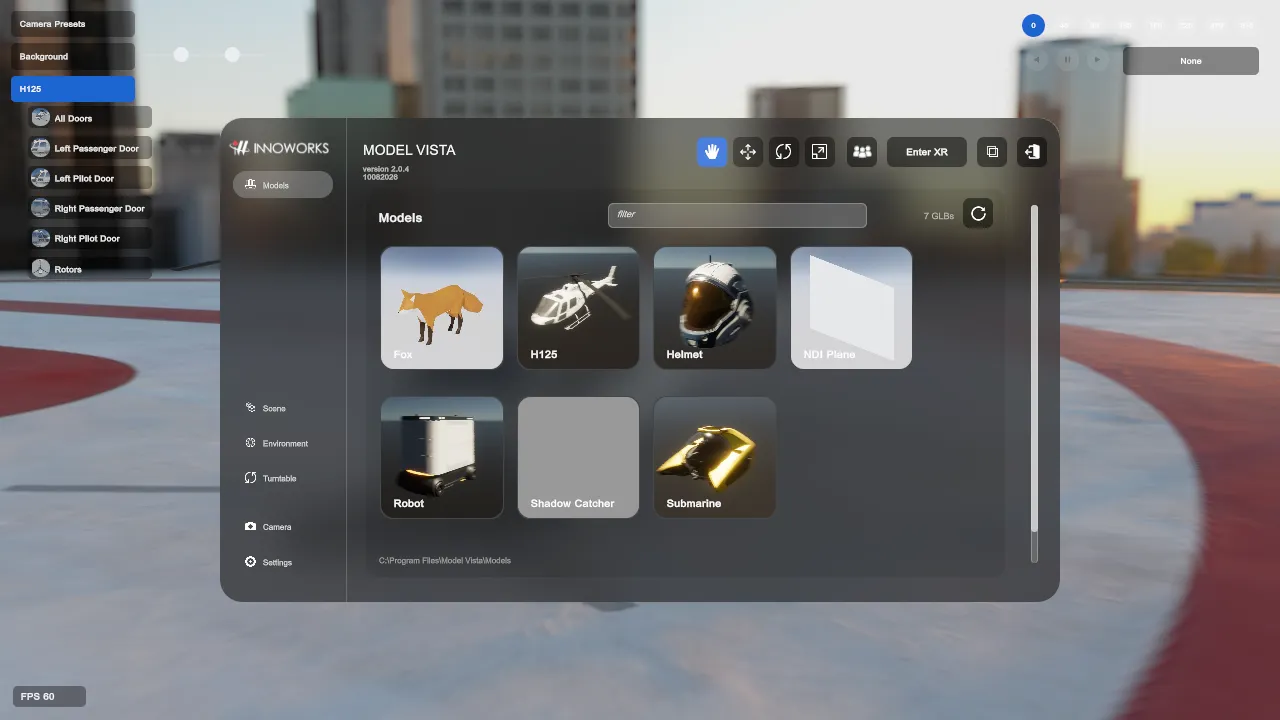1280x720 pixels.
Task: Load the Robot model thumbnail
Action: [x=442, y=457]
